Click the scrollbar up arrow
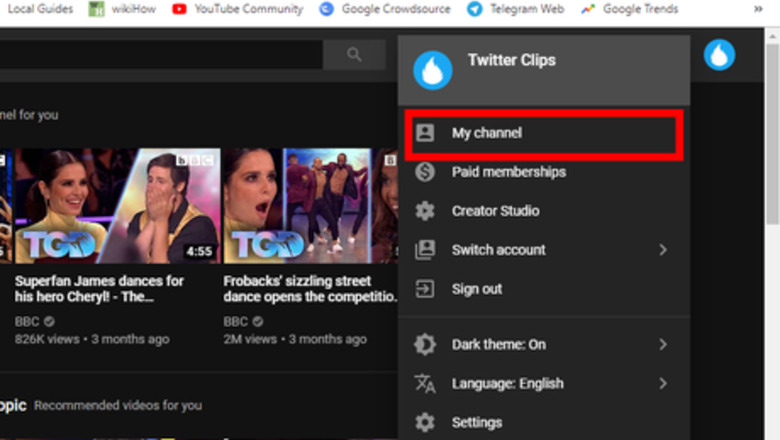Viewport: 780px width, 440px height. point(772,36)
